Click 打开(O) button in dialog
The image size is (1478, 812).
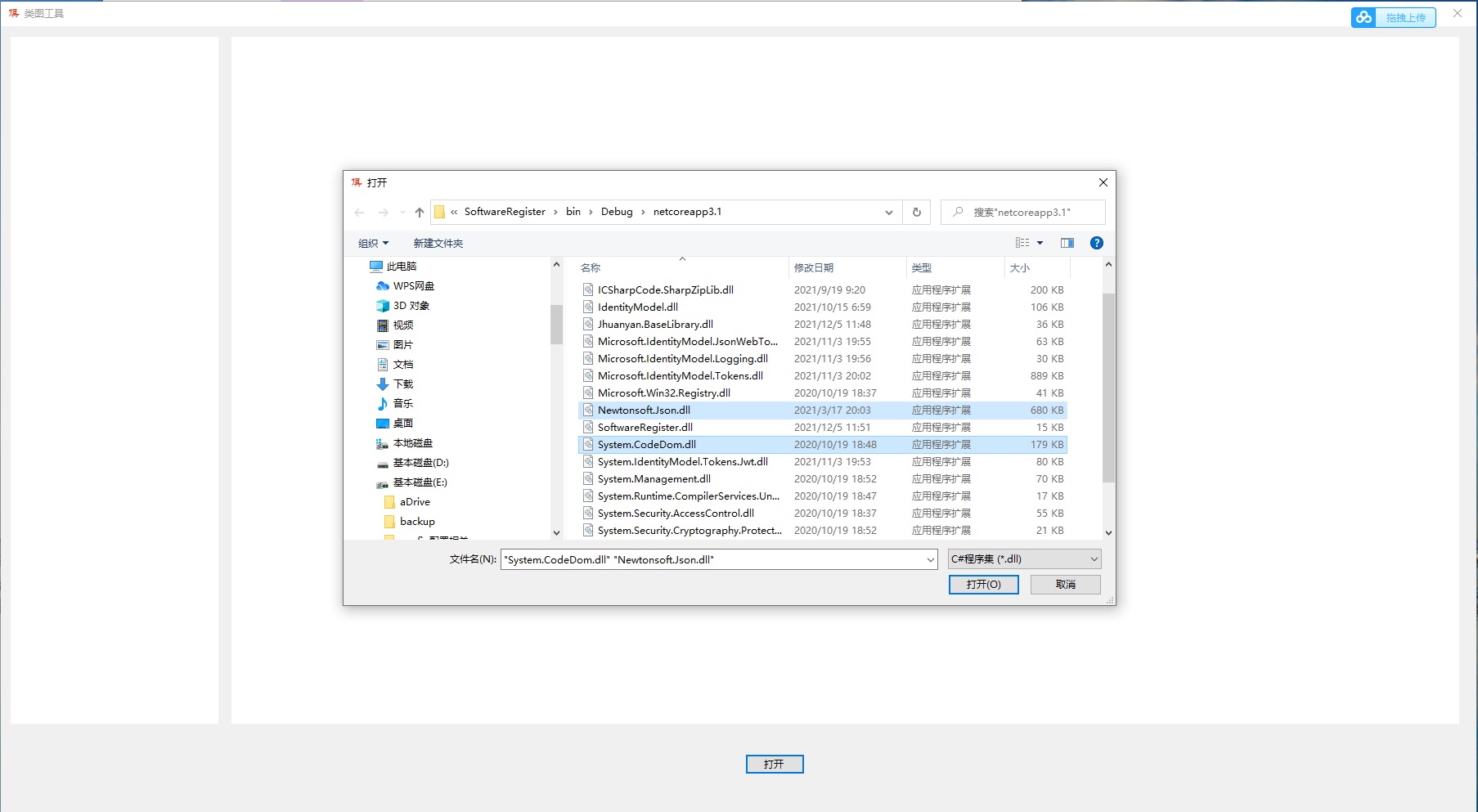coord(983,585)
